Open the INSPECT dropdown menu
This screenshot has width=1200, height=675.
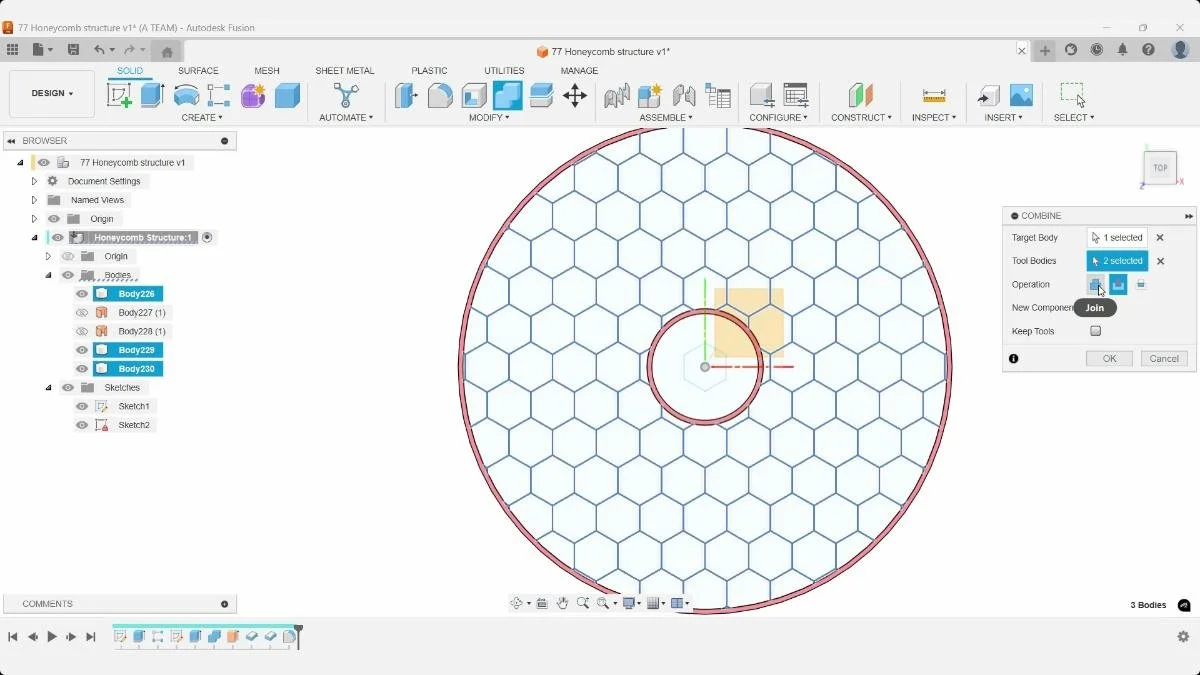(934, 118)
